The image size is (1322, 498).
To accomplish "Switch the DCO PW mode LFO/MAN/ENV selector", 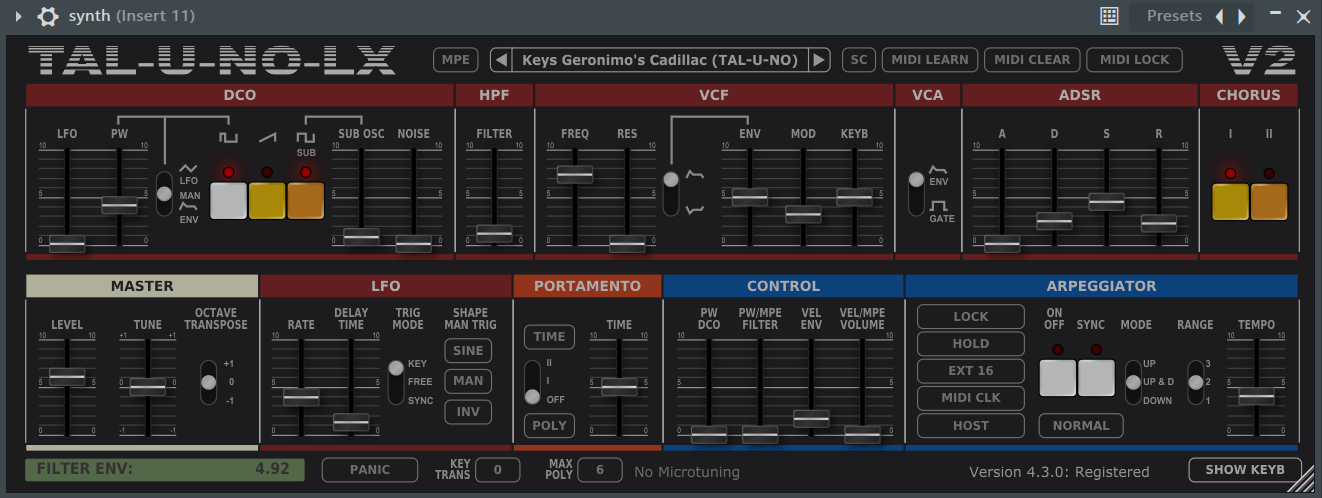I will (x=164, y=194).
